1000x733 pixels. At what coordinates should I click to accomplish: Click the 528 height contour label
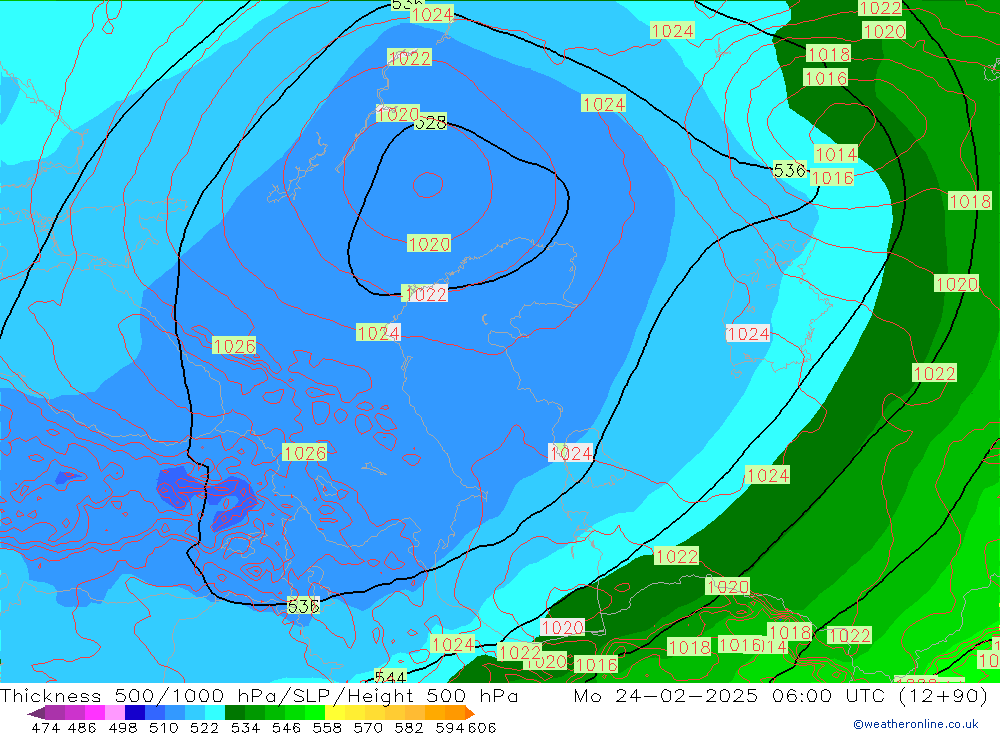pos(430,122)
